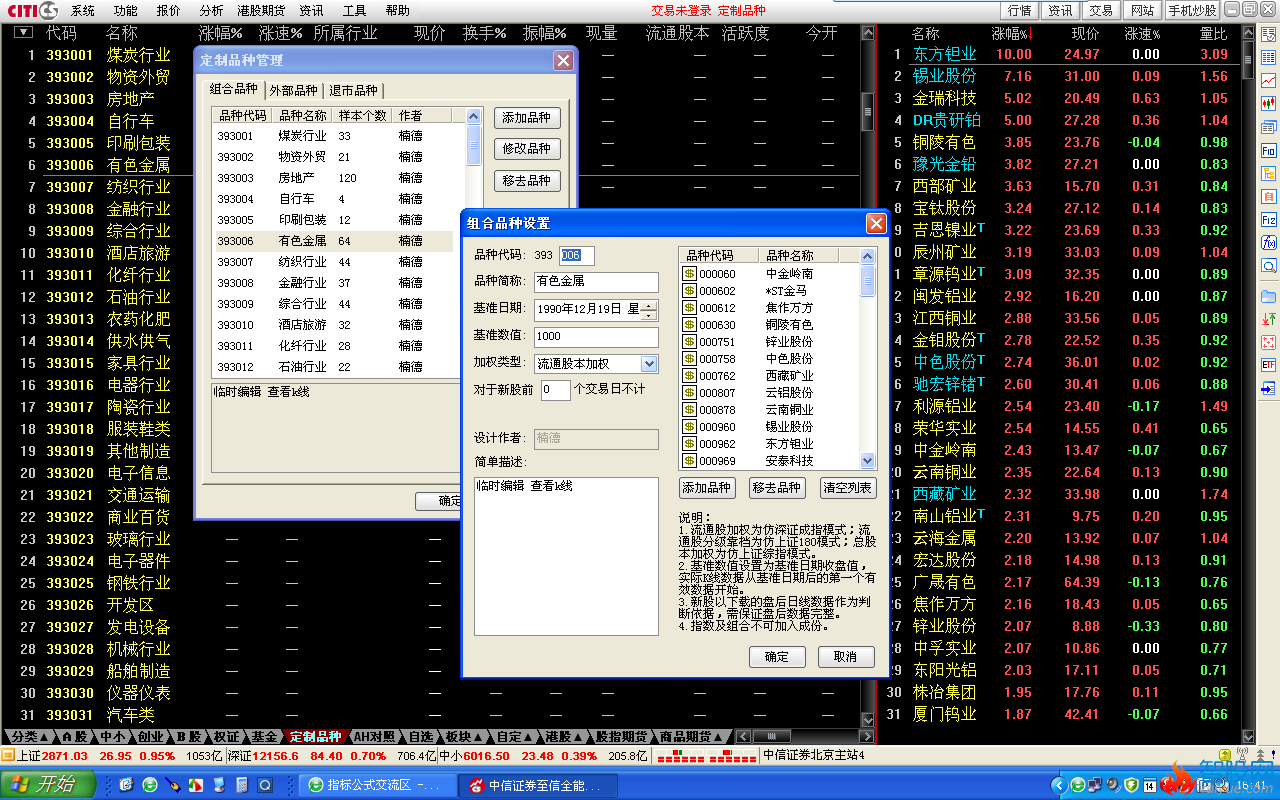Screen dimensions: 1280x800
Task: Click 简单描述 text area
Action: [x=566, y=556]
